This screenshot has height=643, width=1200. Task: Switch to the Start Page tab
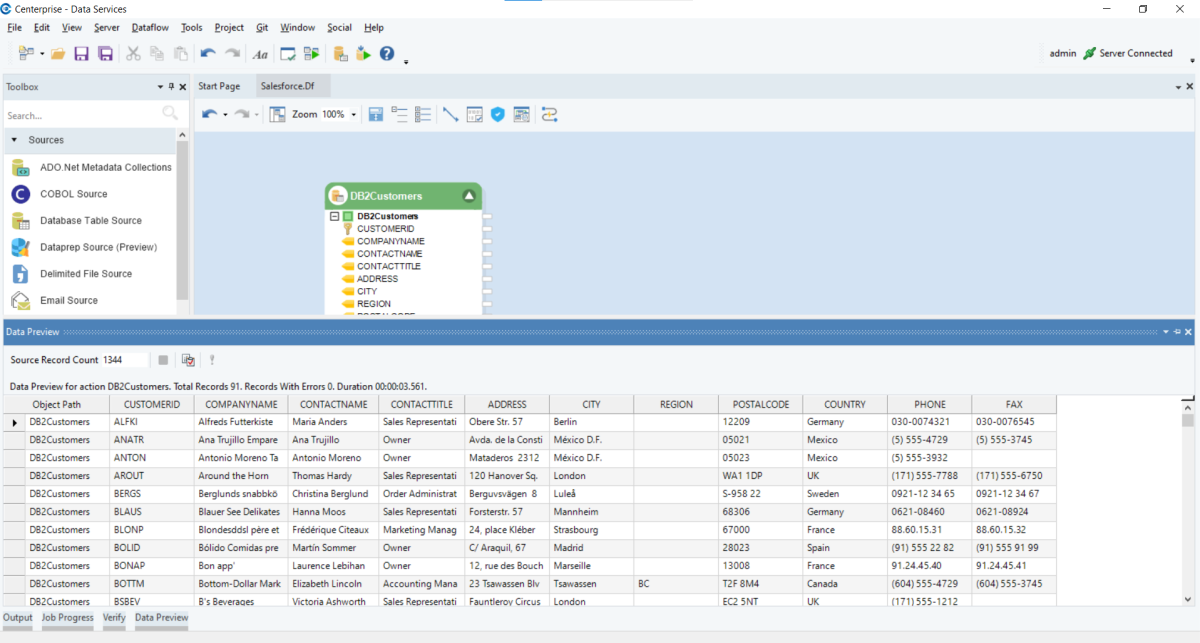tap(218, 86)
